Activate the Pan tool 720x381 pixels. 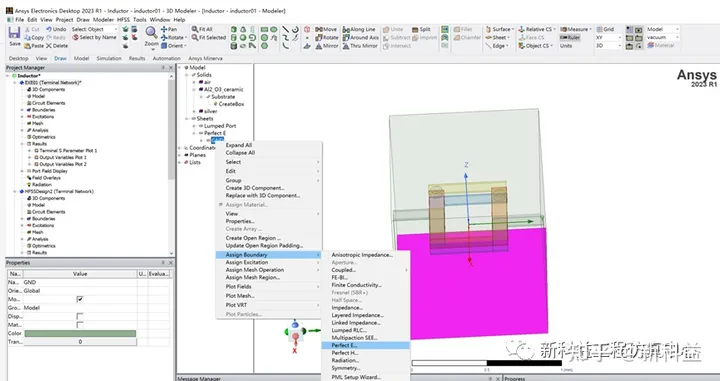(x=169, y=29)
